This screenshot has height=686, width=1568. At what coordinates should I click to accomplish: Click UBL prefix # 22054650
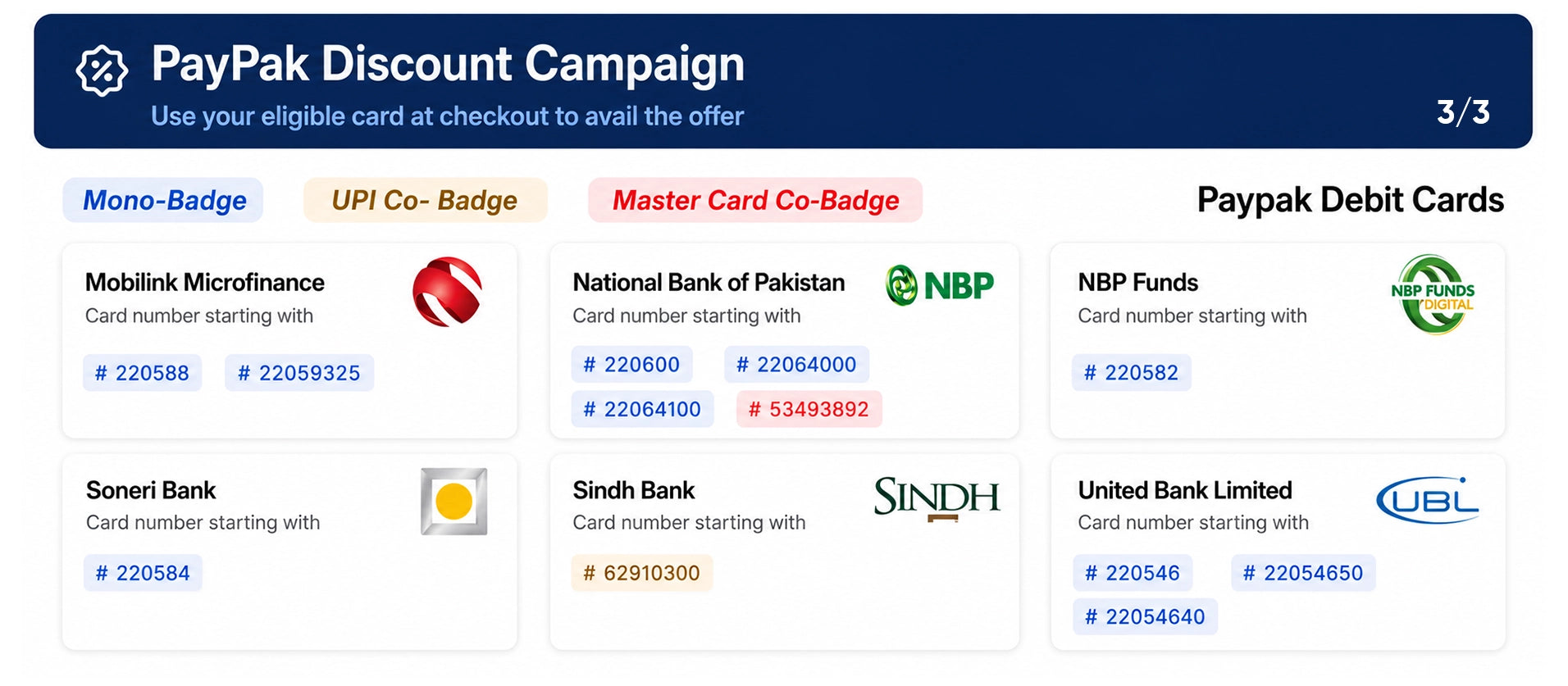click(1303, 573)
